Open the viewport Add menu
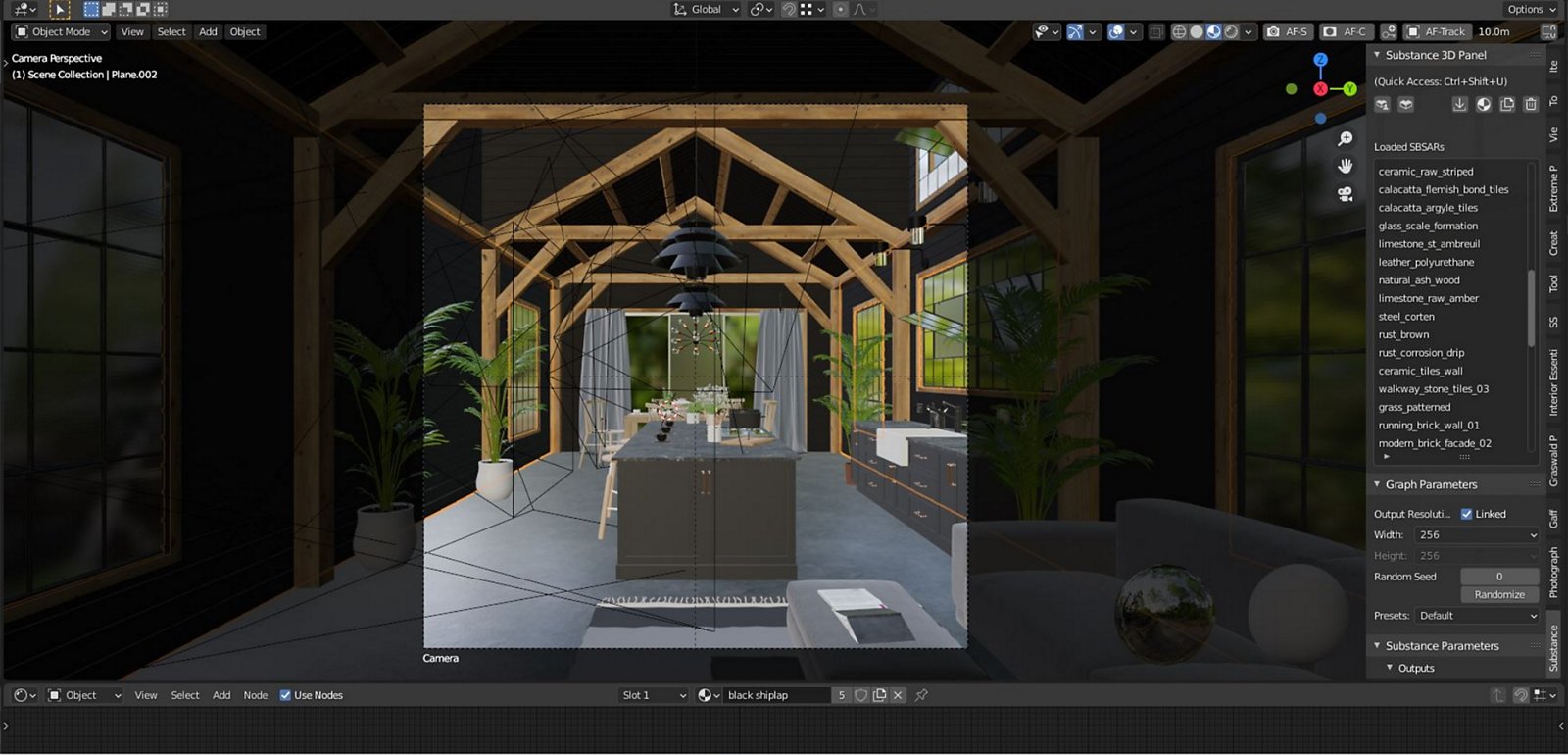Screen dimensions: 1568x755 (x=208, y=31)
